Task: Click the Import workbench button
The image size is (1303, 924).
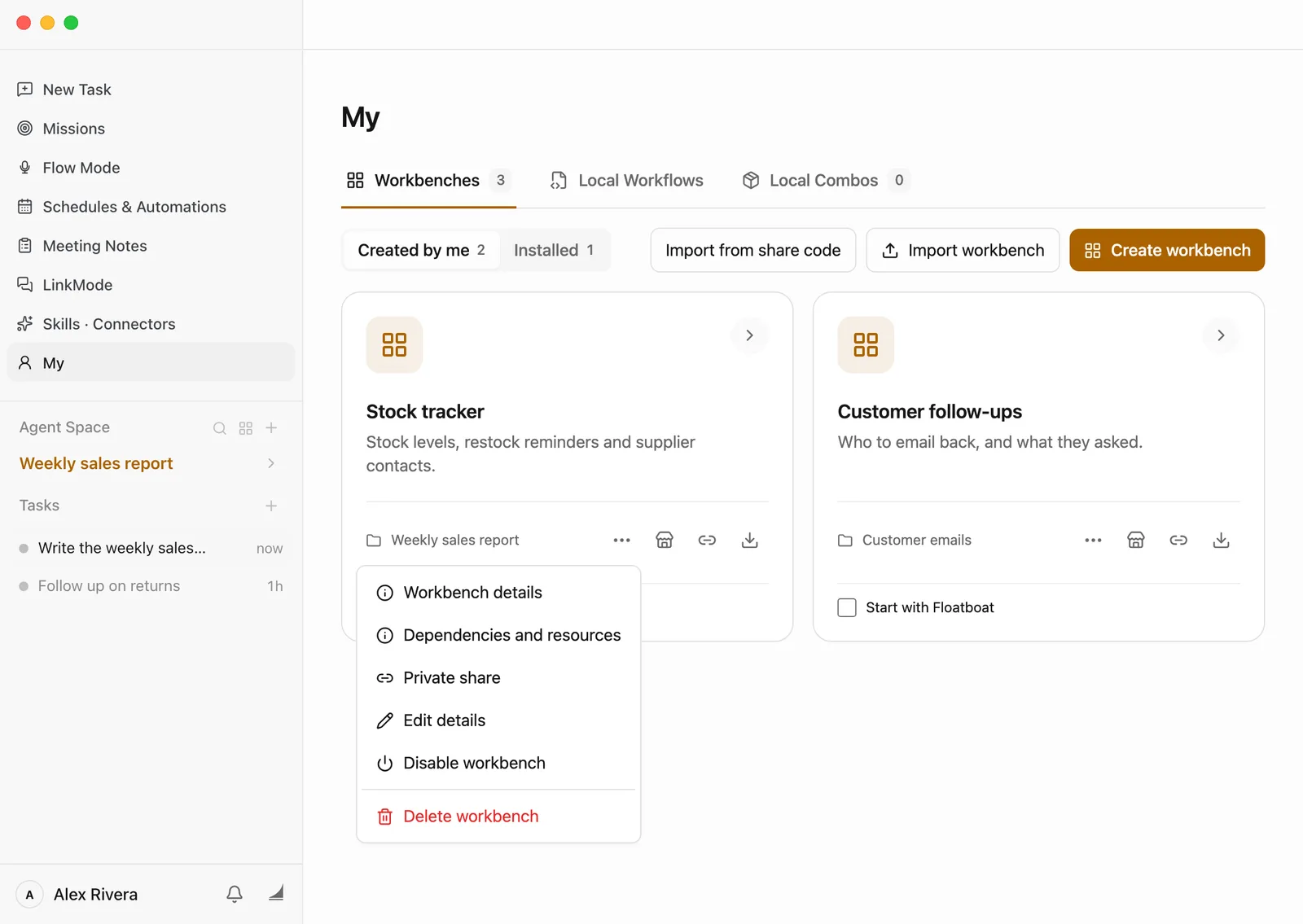Action: pyautogui.click(x=963, y=250)
